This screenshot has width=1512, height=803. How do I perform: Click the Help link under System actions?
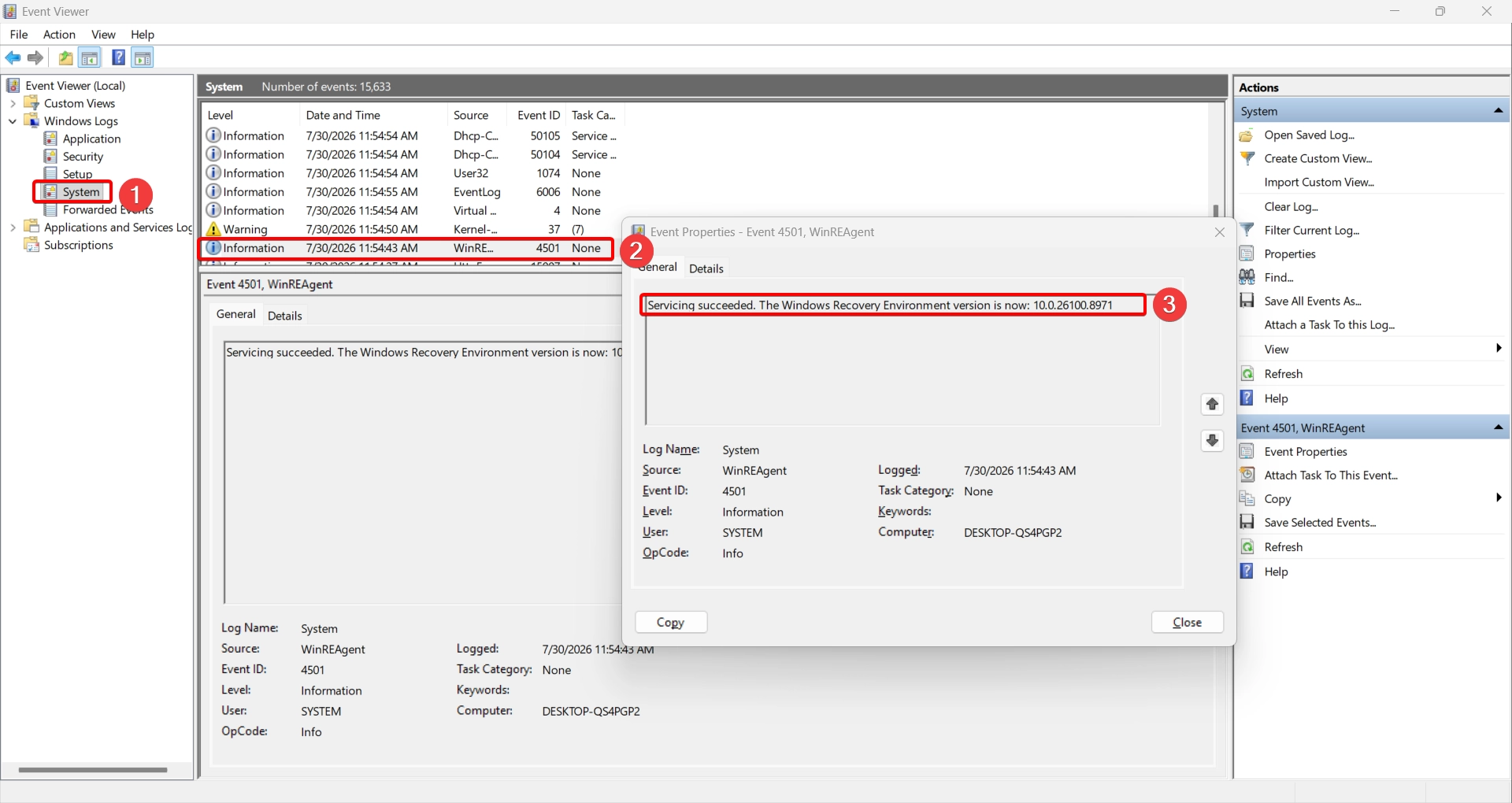[1276, 398]
